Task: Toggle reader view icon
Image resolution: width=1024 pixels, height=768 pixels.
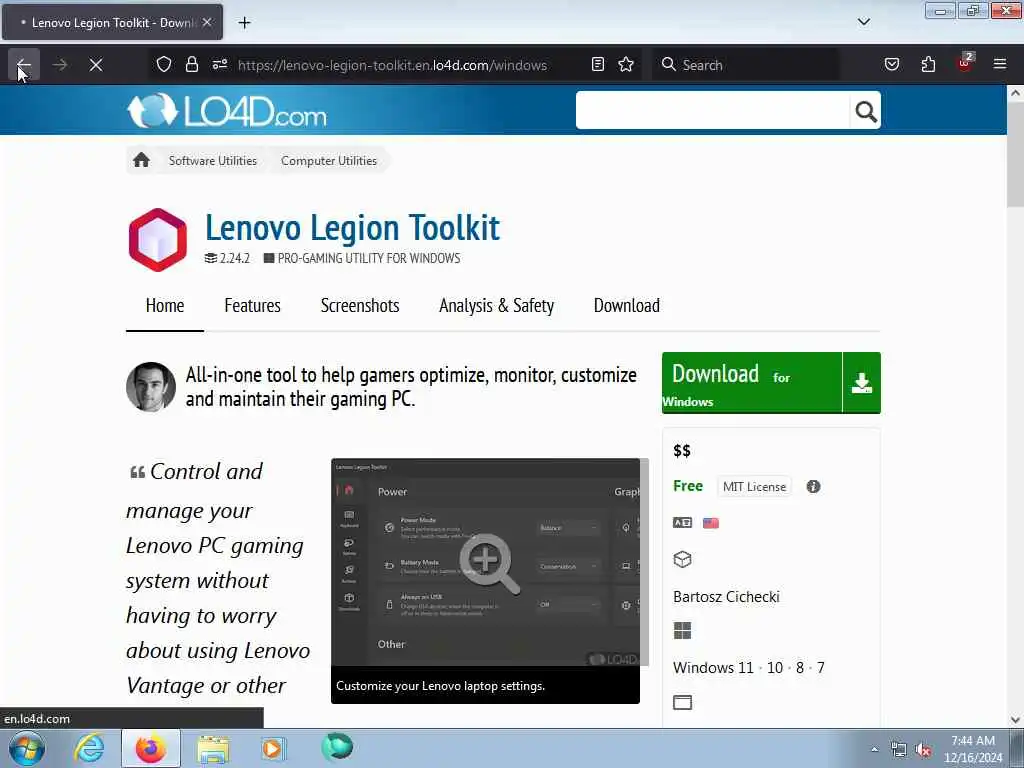Action: click(598, 65)
